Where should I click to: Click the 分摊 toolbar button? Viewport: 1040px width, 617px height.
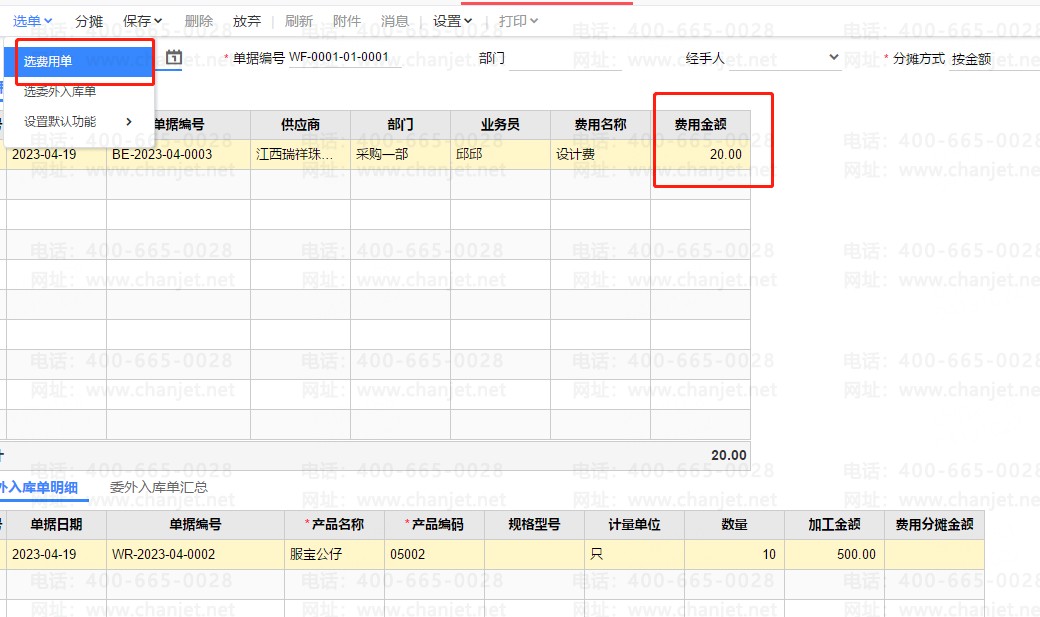pyautogui.click(x=89, y=21)
